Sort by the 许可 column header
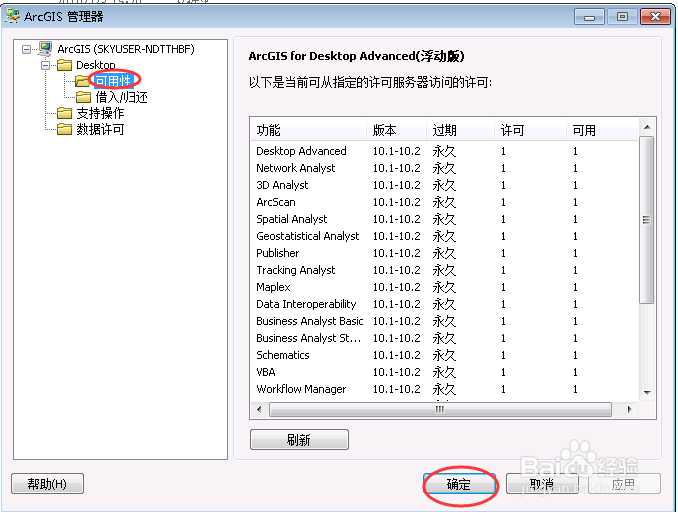 (530, 130)
